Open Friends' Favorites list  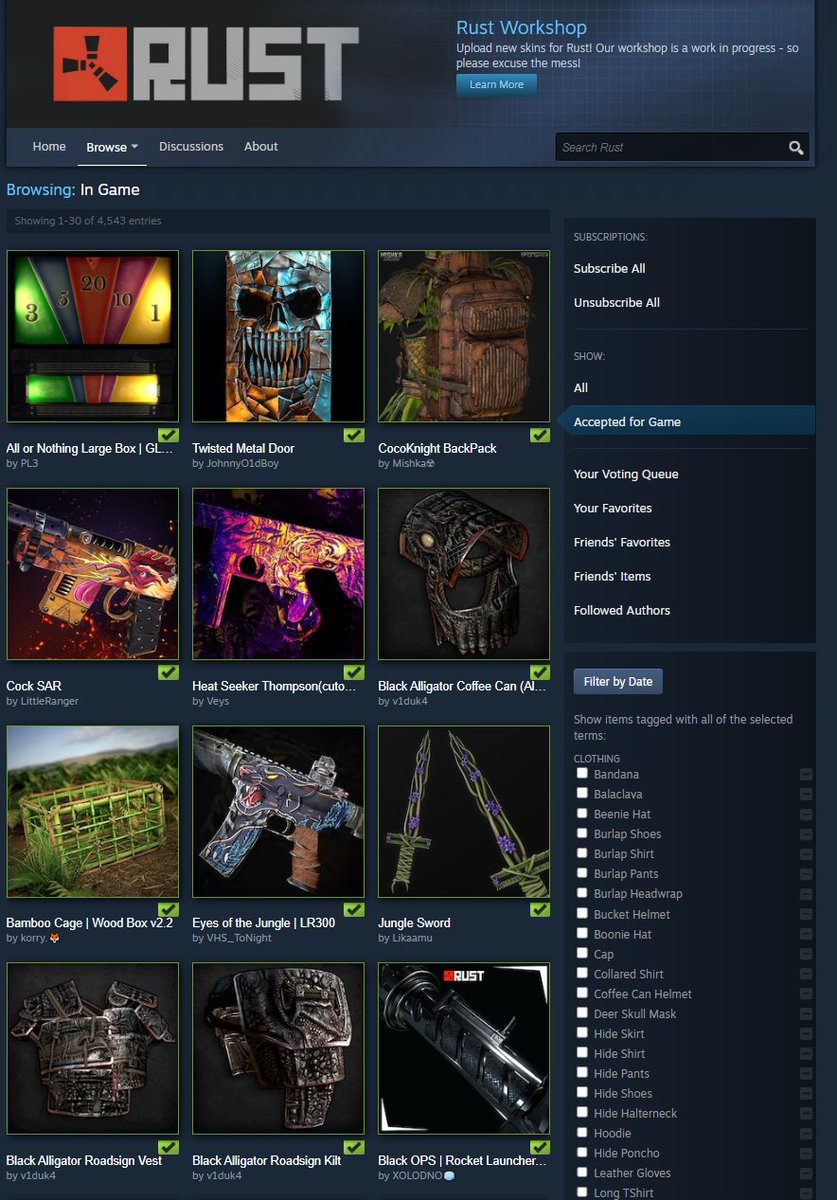click(622, 542)
